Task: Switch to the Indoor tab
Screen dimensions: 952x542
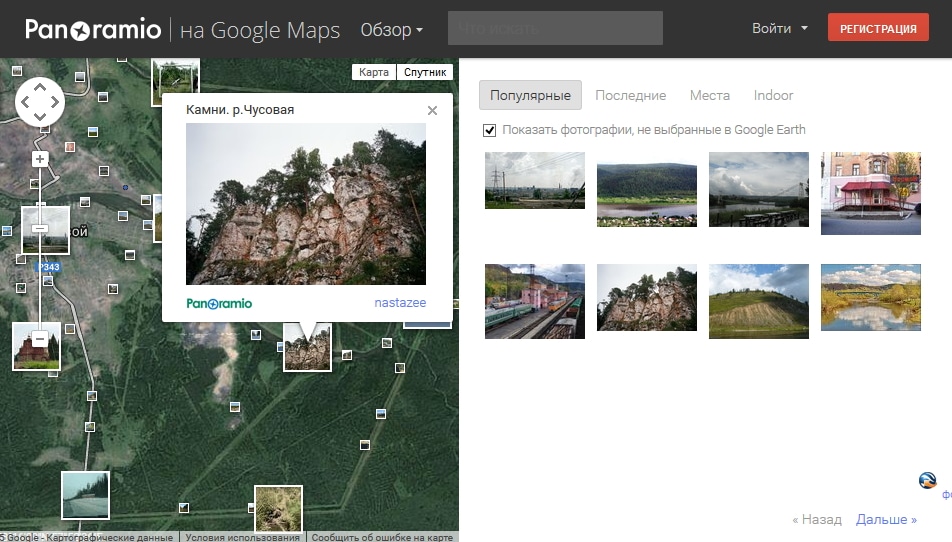Action: tap(773, 96)
